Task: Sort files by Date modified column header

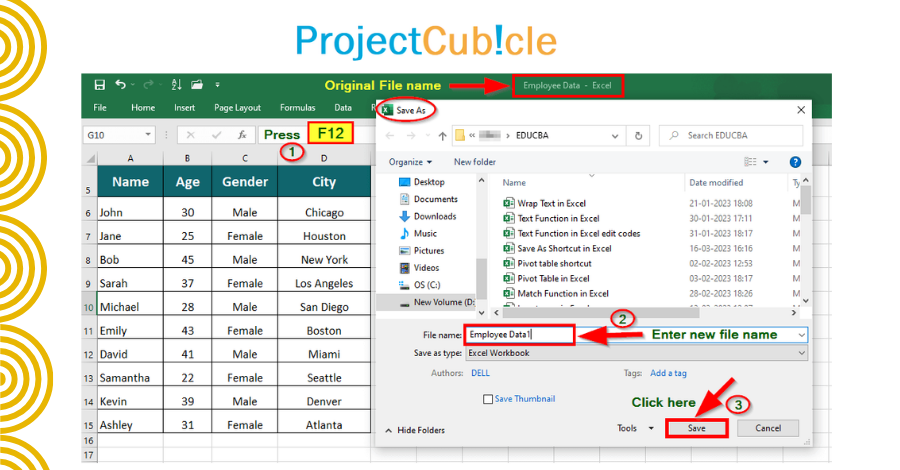Action: click(x=716, y=182)
